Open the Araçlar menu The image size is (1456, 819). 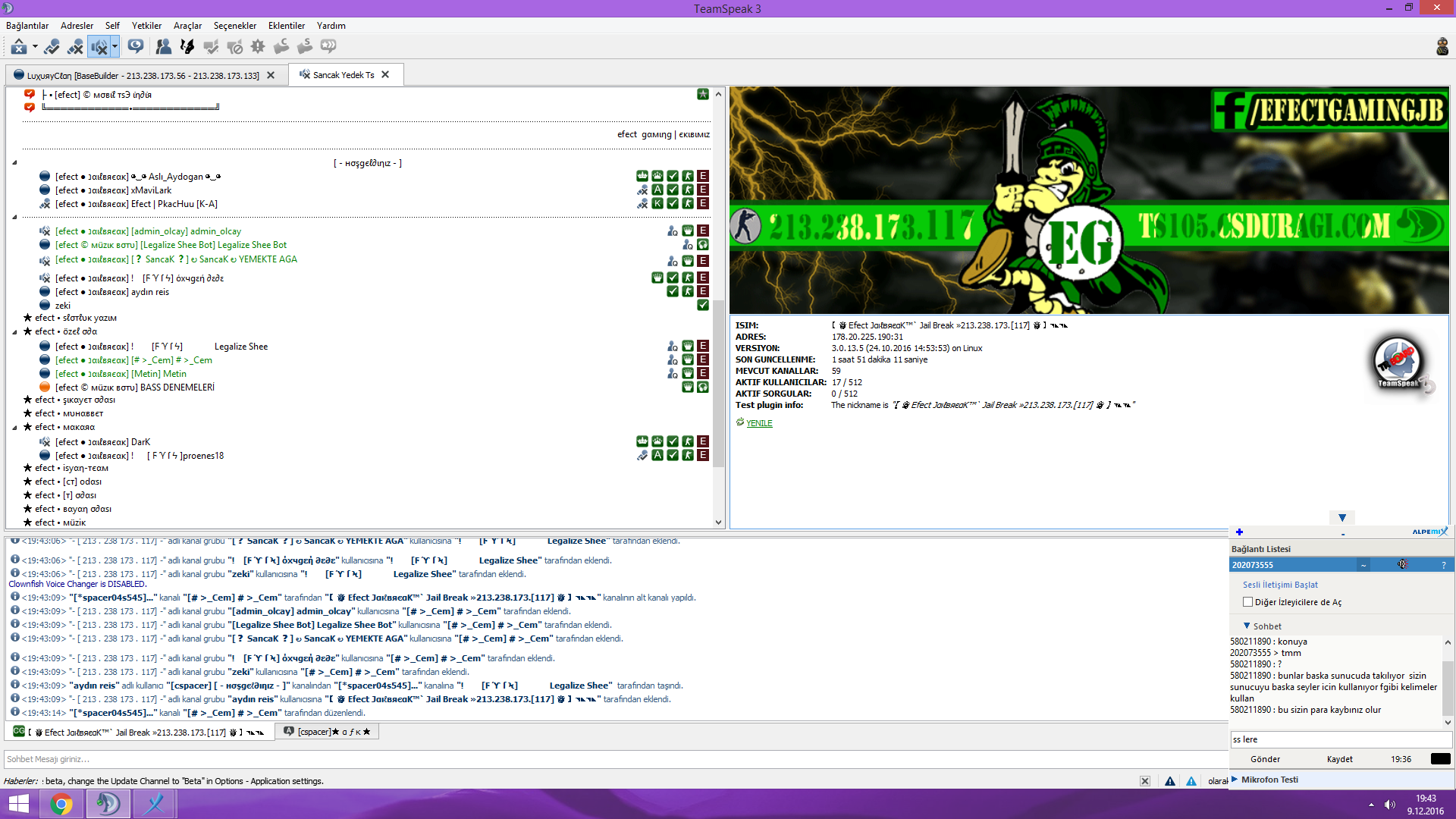tap(187, 26)
